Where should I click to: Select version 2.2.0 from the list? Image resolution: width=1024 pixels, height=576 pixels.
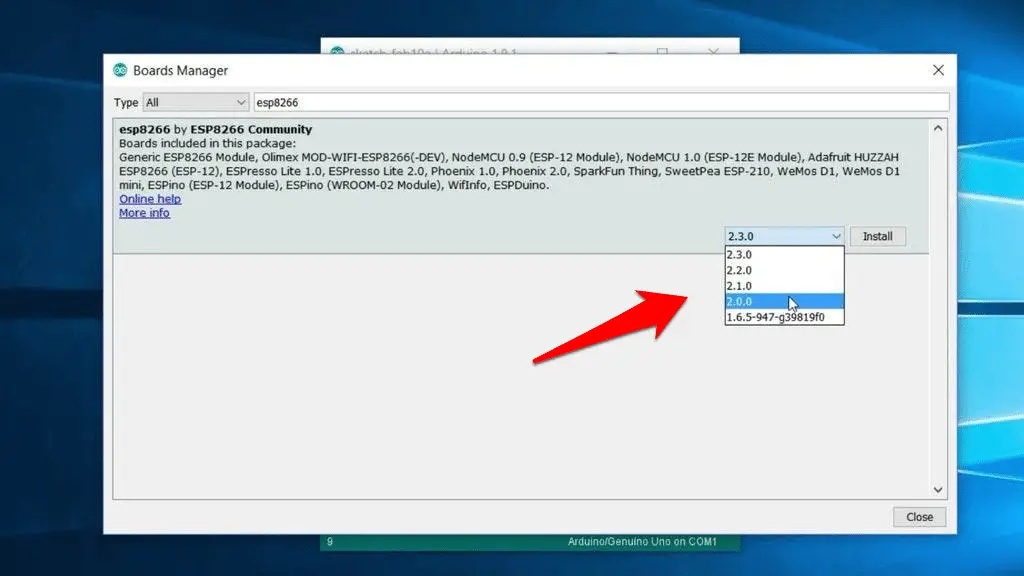pos(784,270)
